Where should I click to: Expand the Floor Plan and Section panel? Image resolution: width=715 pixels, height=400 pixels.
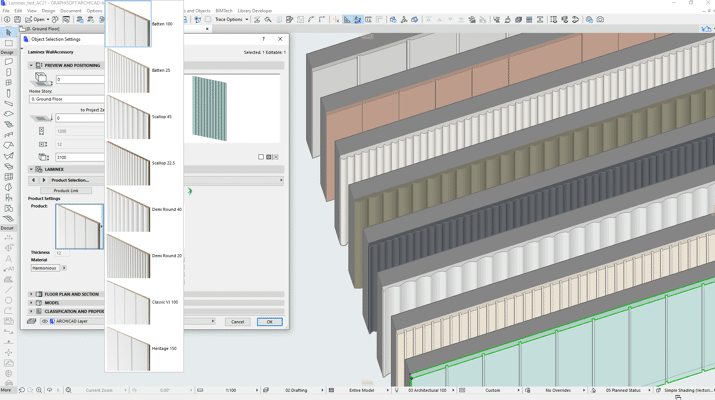(x=31, y=294)
